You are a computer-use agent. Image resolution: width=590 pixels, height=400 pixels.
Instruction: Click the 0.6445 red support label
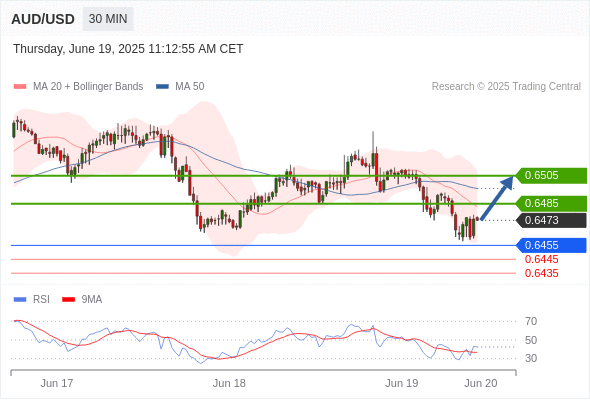541,259
